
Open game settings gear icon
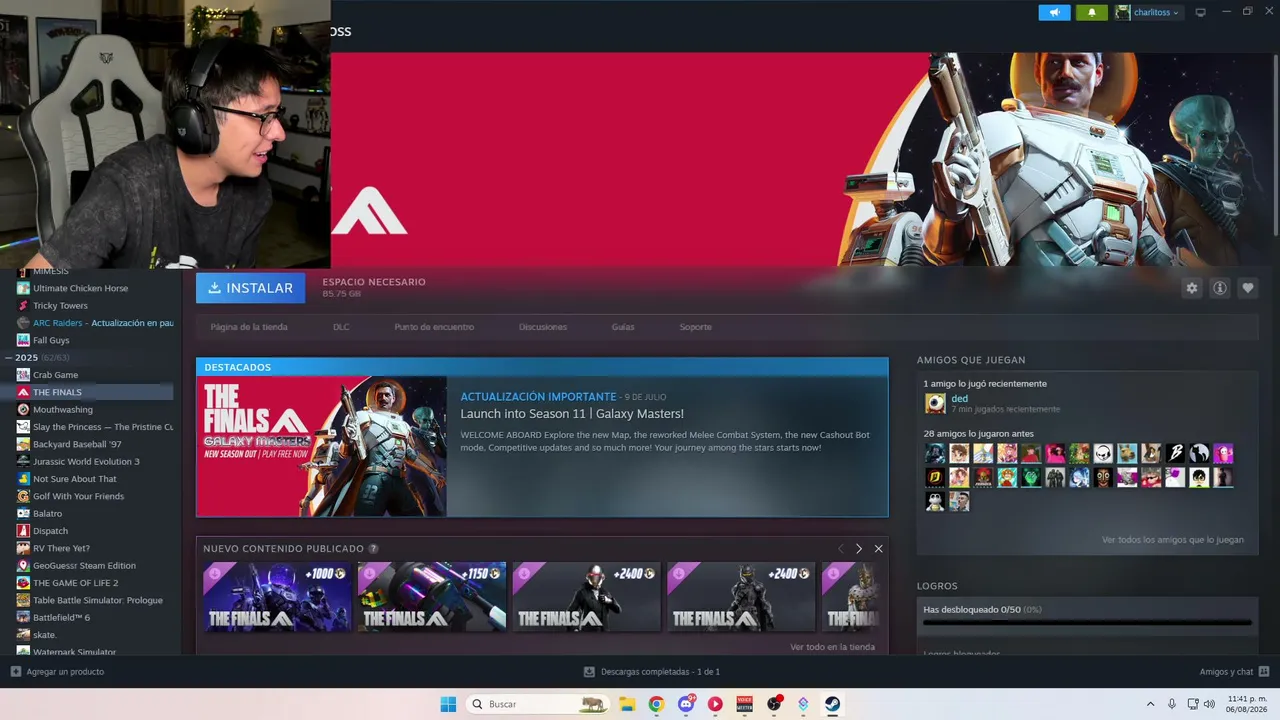(x=1191, y=288)
